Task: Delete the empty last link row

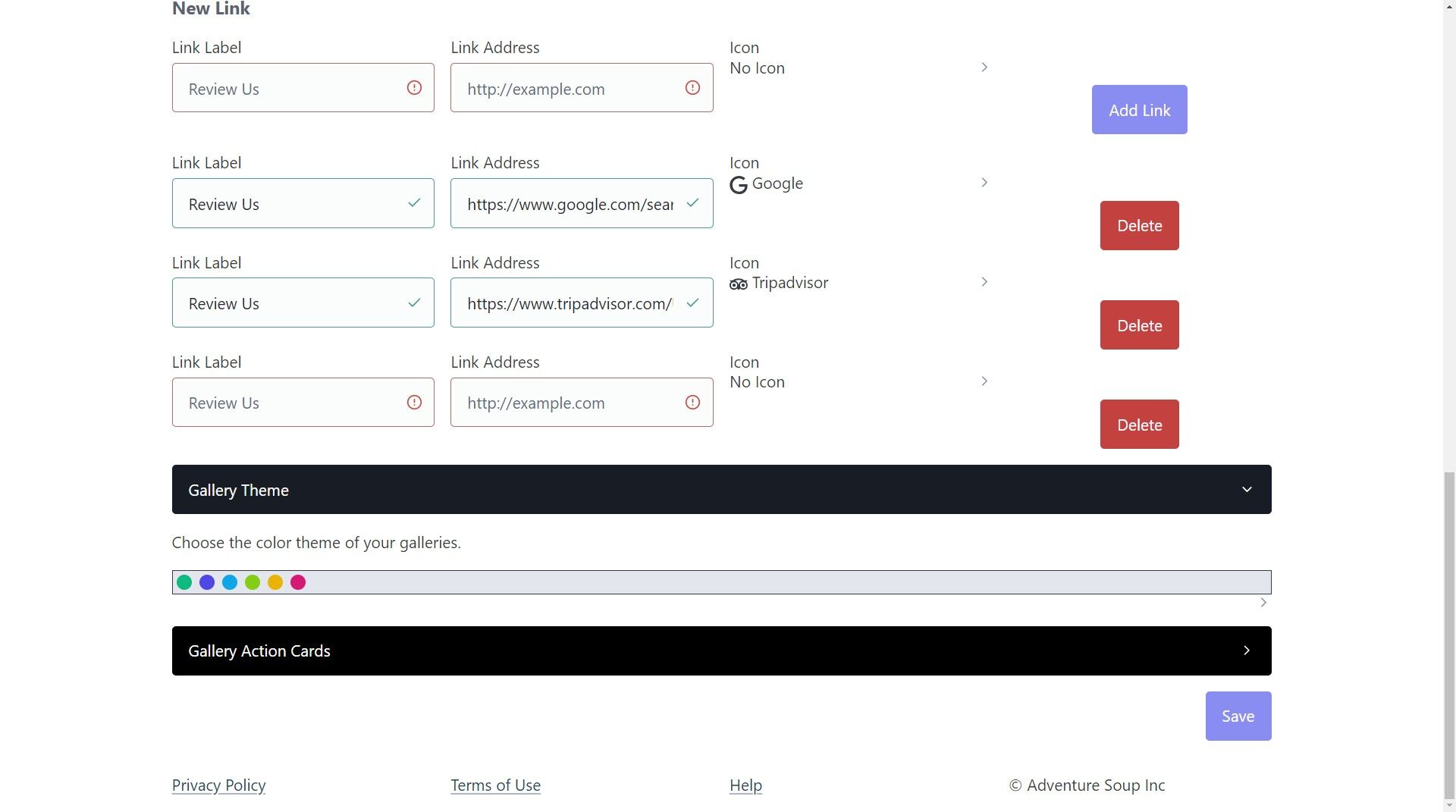Action: tap(1139, 425)
